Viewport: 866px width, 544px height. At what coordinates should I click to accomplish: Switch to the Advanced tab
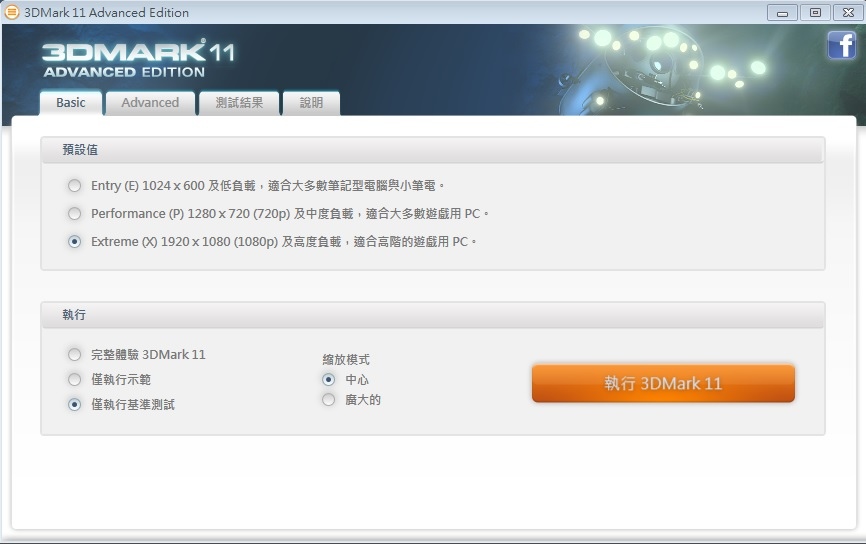coord(150,103)
